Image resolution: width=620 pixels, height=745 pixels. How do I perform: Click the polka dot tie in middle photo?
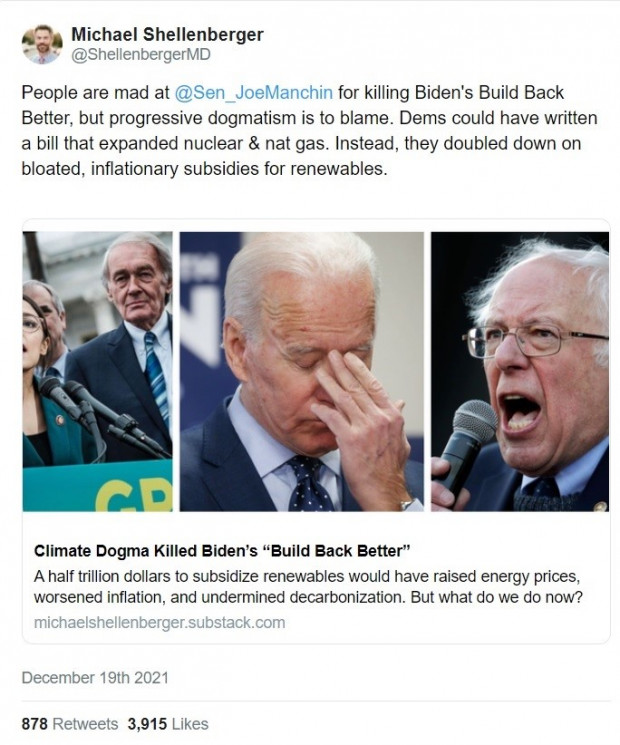click(310, 483)
